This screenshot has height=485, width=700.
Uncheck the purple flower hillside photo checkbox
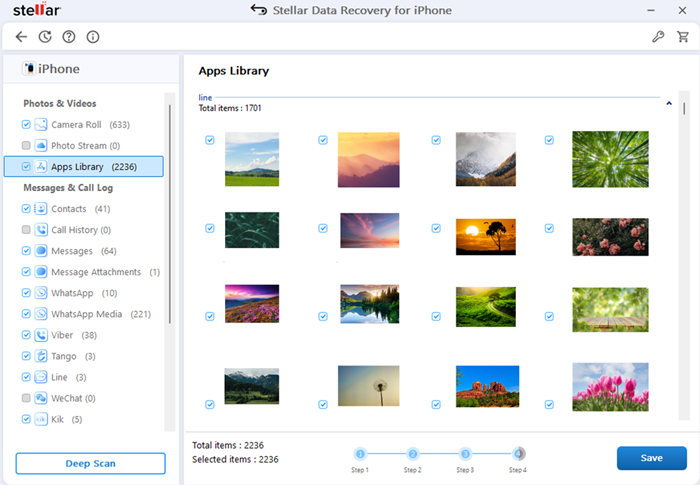(x=209, y=316)
